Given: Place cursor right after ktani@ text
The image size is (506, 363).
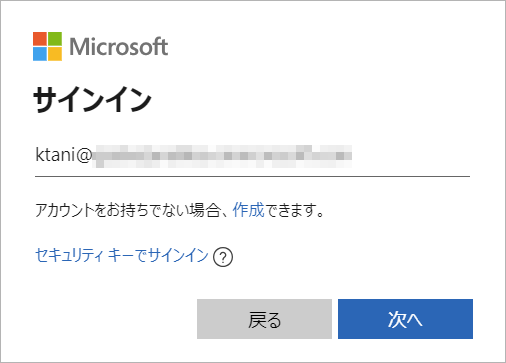Looking at the screenshot, I should [92, 155].
